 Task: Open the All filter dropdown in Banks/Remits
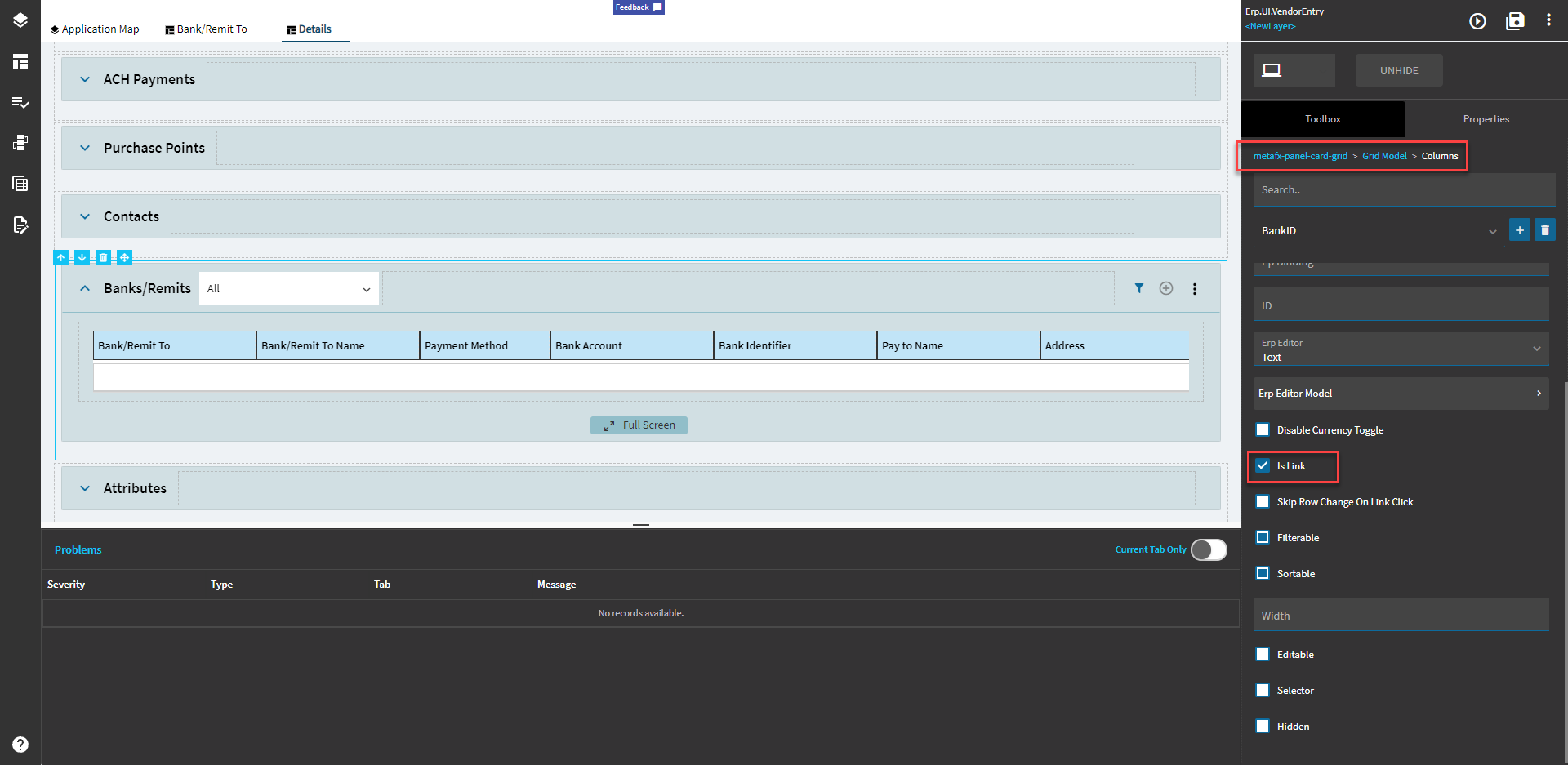pos(289,289)
